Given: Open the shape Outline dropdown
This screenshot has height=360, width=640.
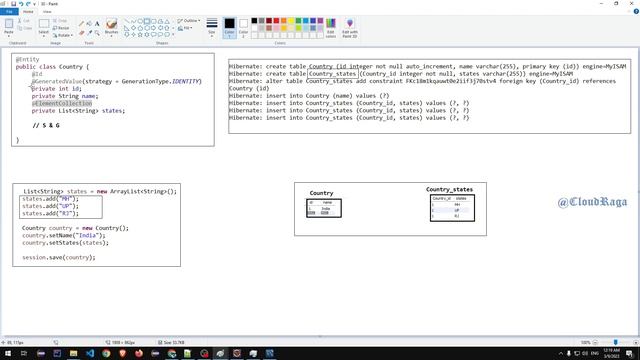Looking at the screenshot, I should 189,20.
